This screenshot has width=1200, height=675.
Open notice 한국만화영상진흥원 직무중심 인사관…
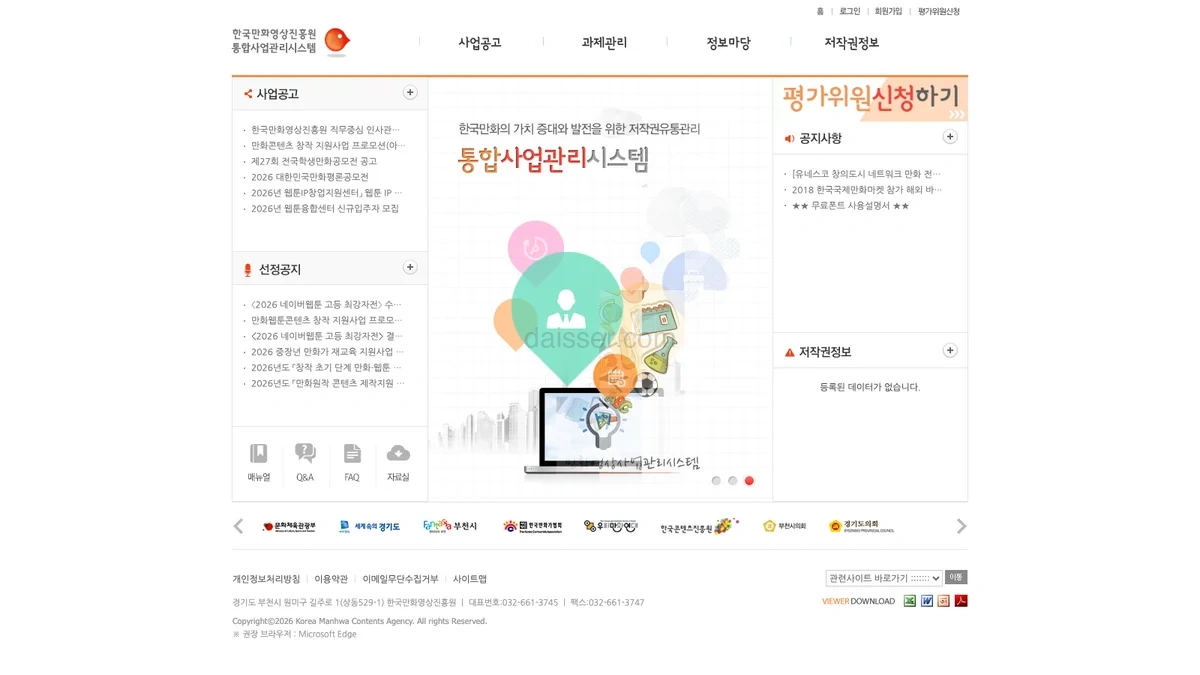pyautogui.click(x=325, y=129)
